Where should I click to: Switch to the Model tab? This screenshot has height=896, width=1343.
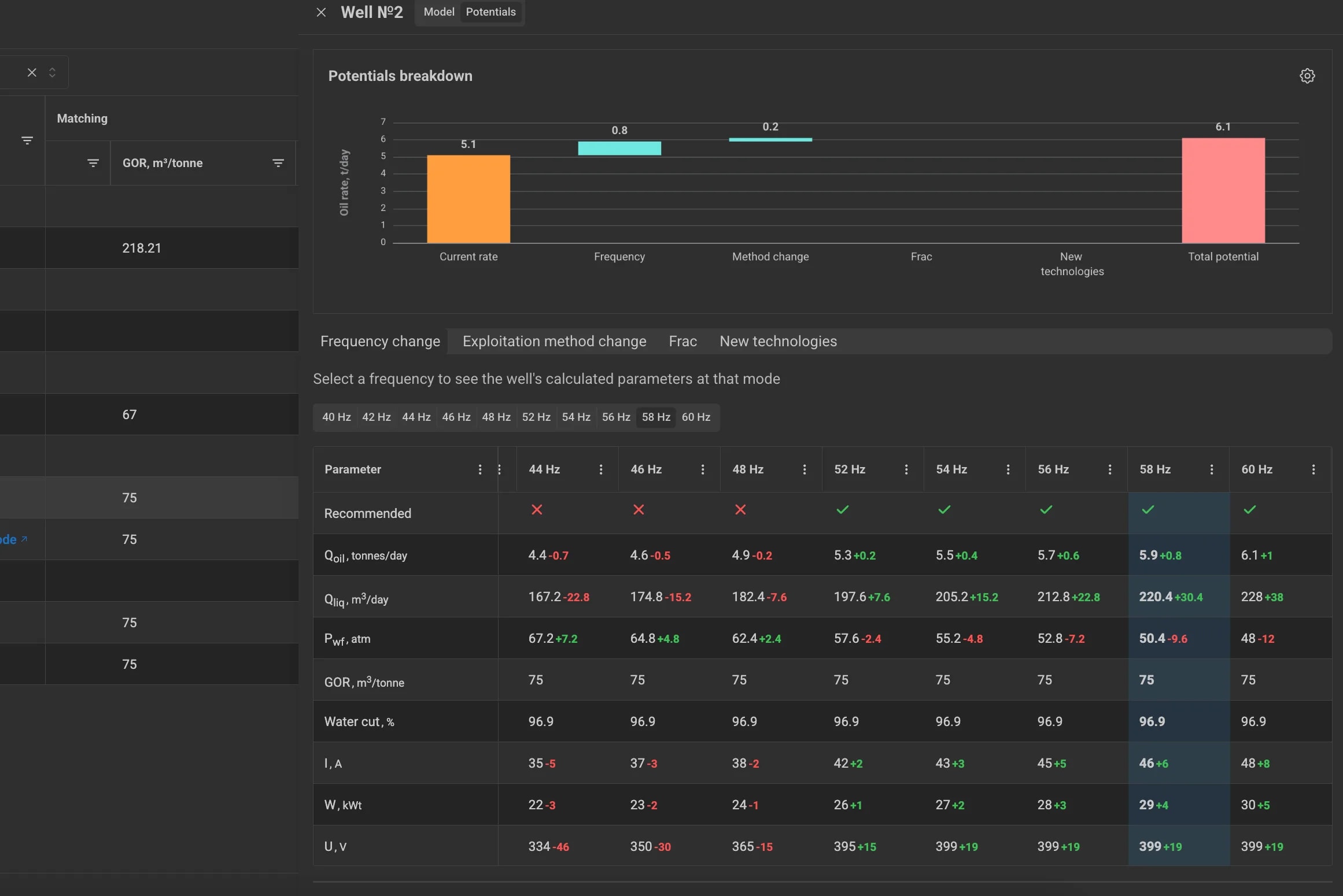coord(439,12)
